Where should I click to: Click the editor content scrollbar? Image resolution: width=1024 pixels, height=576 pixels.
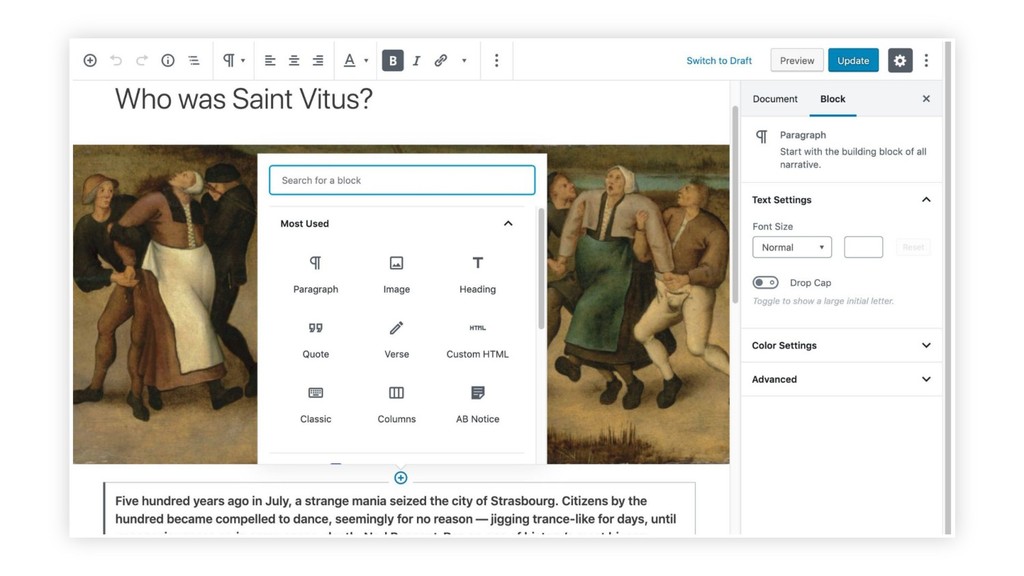click(x=735, y=204)
